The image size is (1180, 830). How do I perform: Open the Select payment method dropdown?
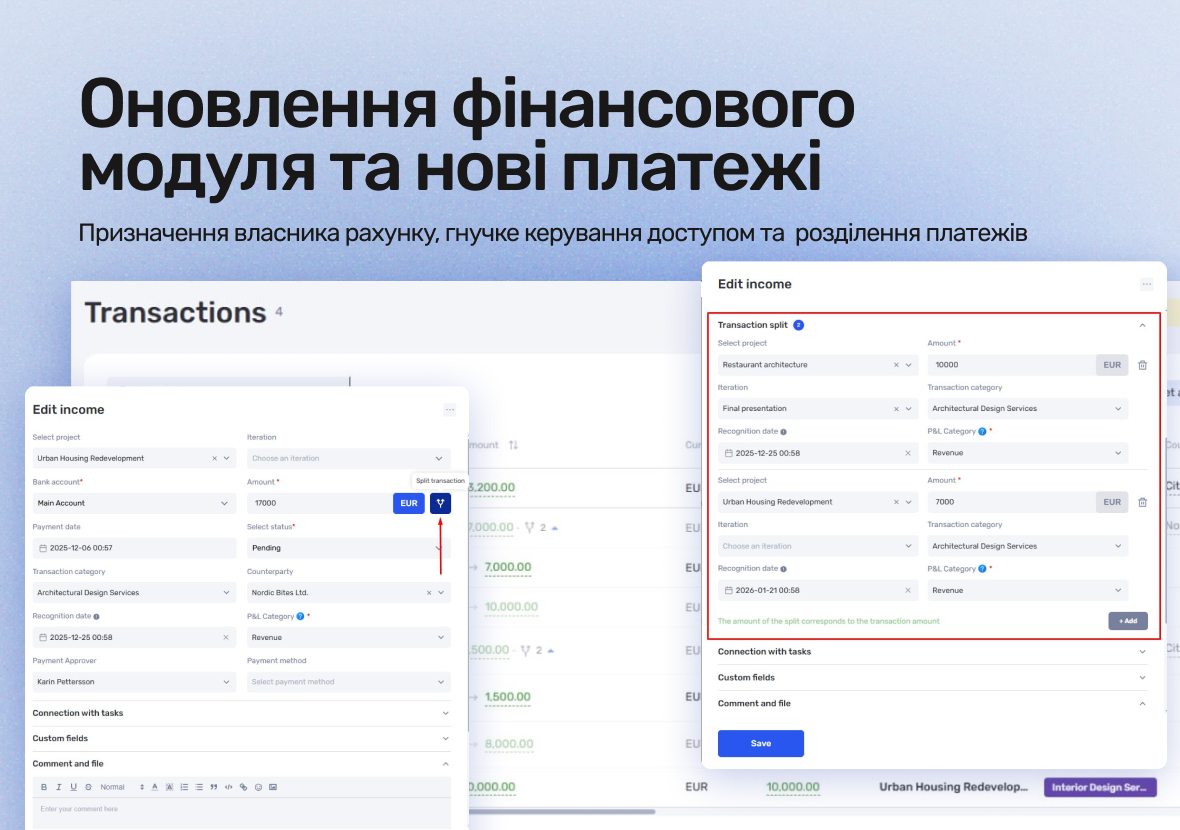coord(348,682)
